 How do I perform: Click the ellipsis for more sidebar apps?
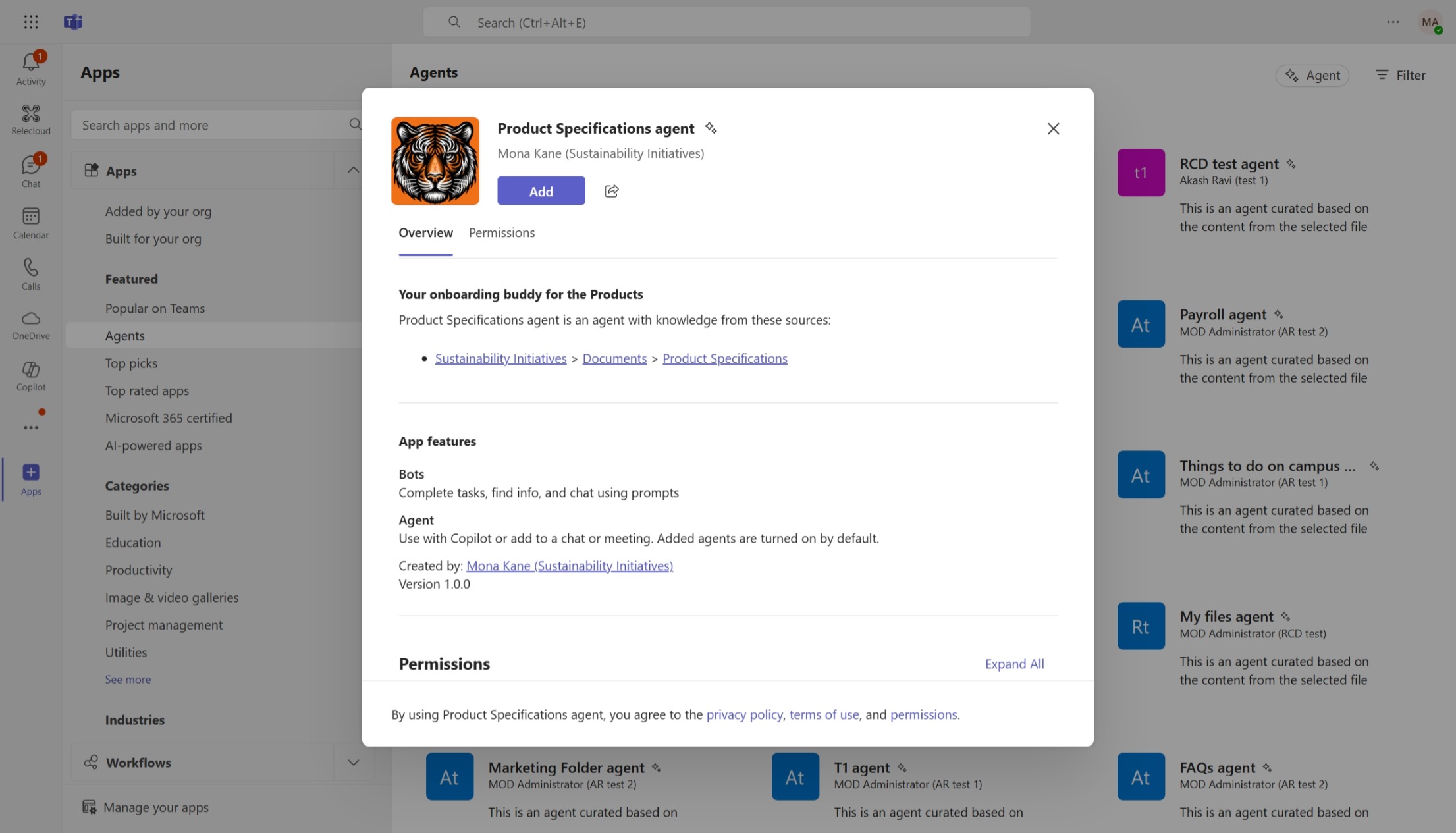pos(31,427)
